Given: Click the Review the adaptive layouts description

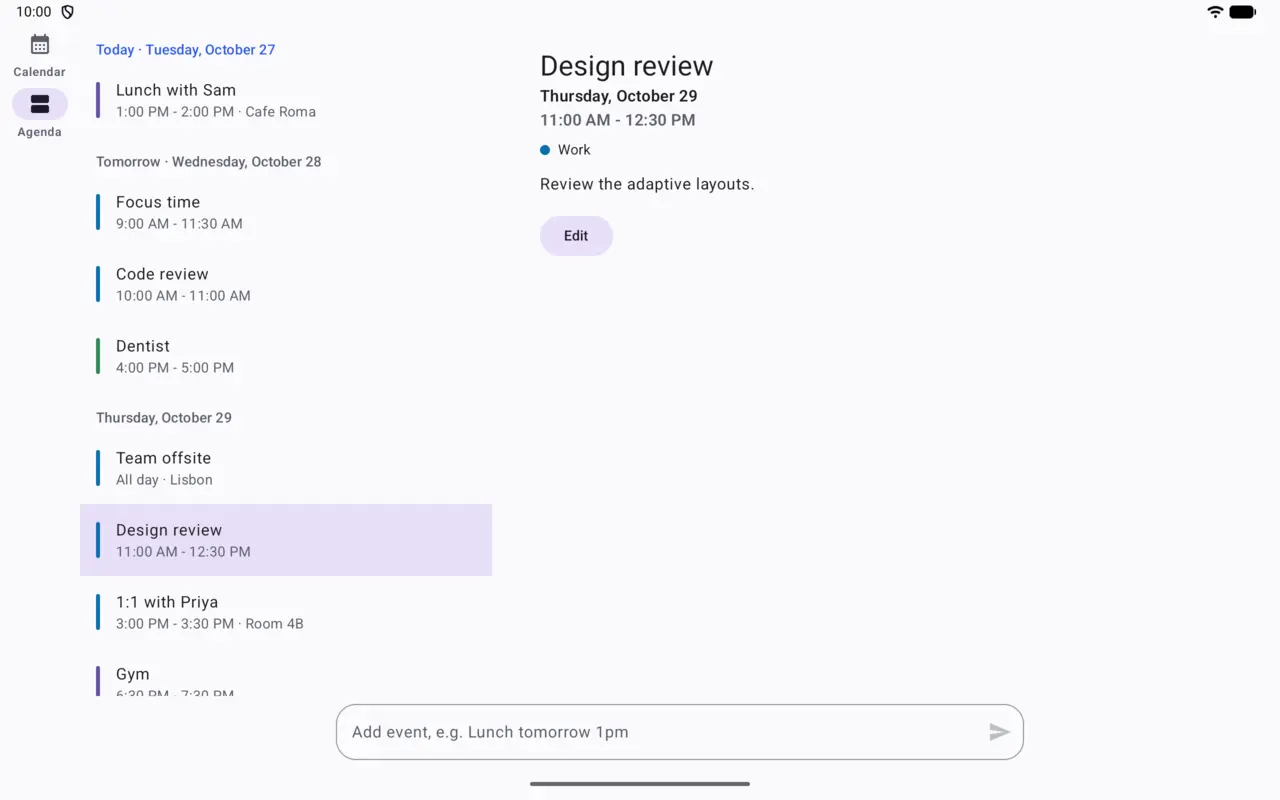Looking at the screenshot, I should (647, 184).
